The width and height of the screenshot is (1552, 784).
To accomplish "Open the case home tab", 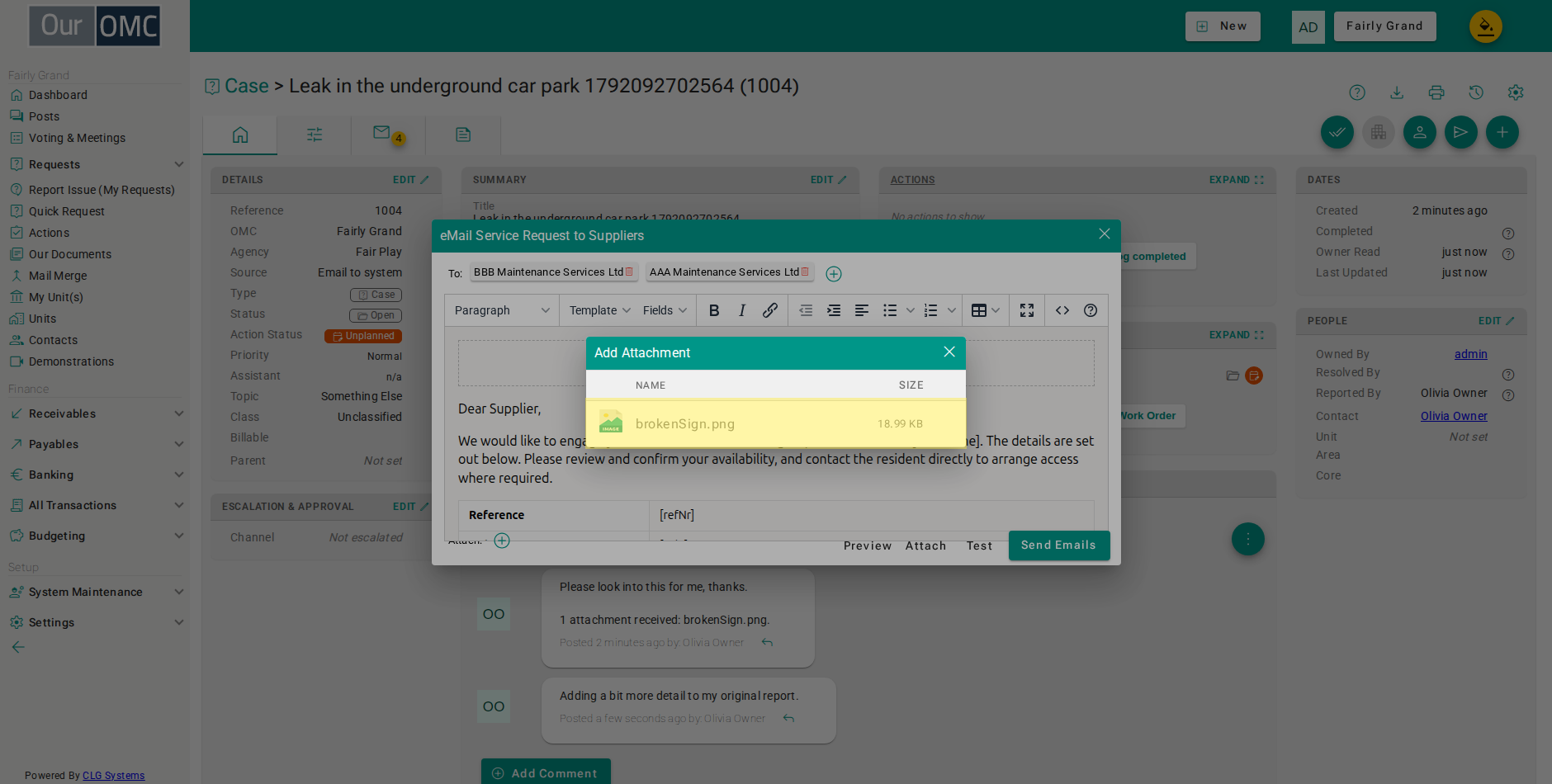I will tap(240, 135).
